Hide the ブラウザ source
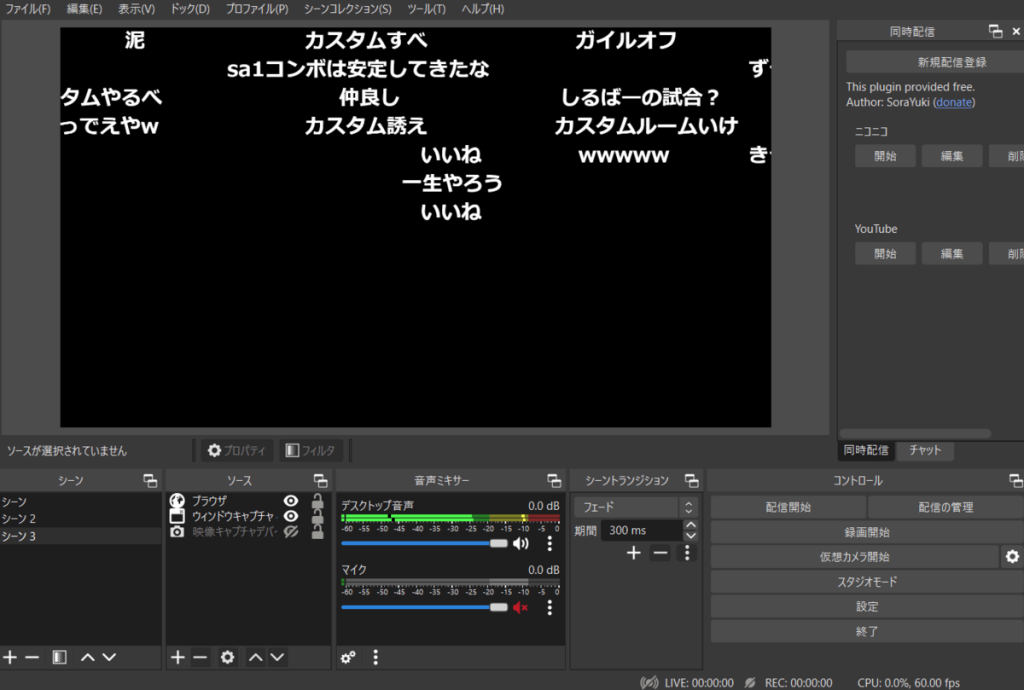The image size is (1024, 690). (291, 501)
